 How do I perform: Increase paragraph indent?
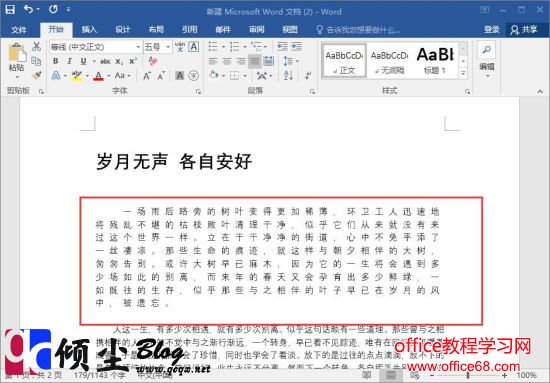(297, 46)
